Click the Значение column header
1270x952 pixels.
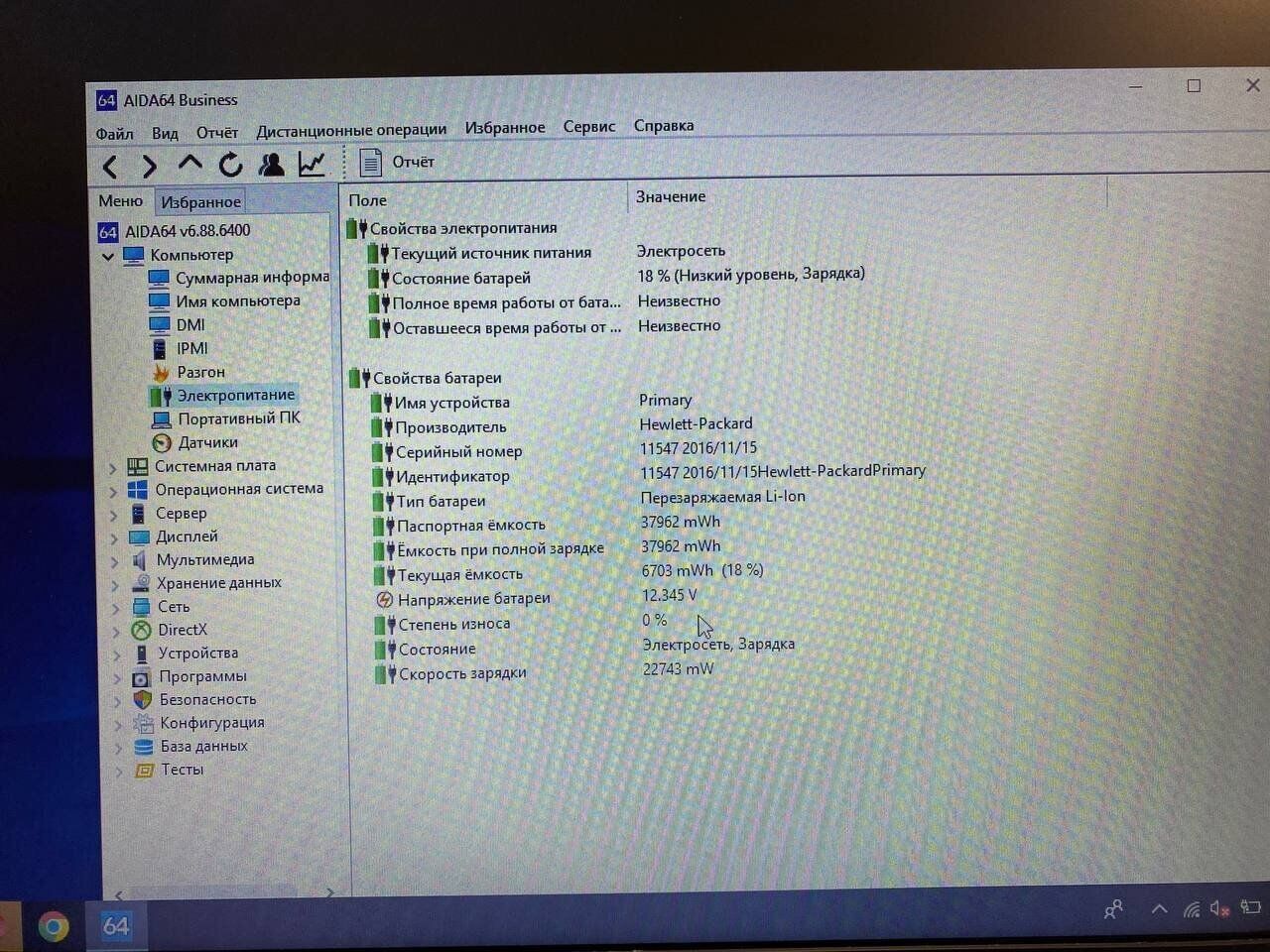[x=671, y=196]
